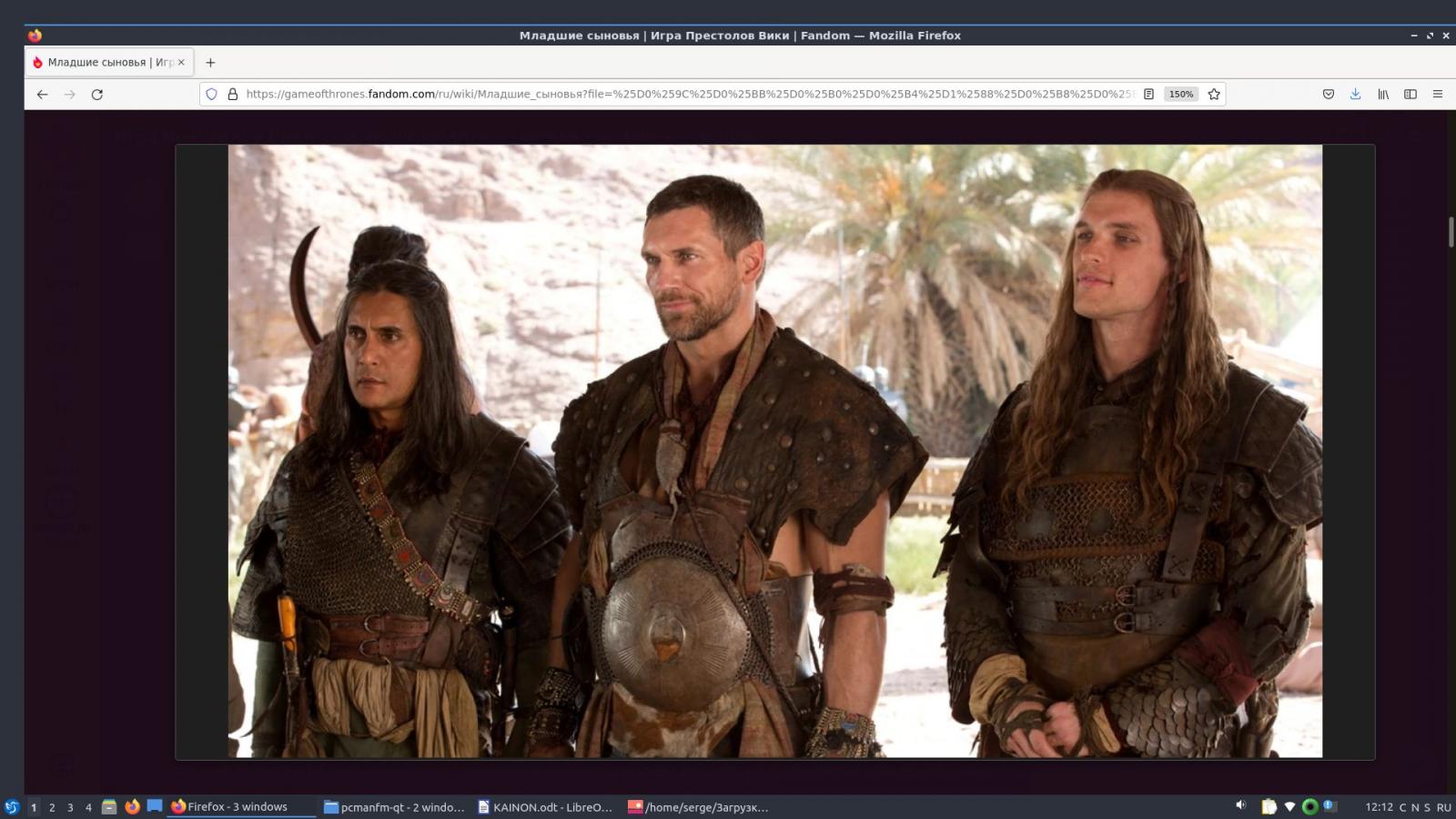This screenshot has height=819, width=1456.
Task: Switch to virtual desktop 4
Action: 88,807
